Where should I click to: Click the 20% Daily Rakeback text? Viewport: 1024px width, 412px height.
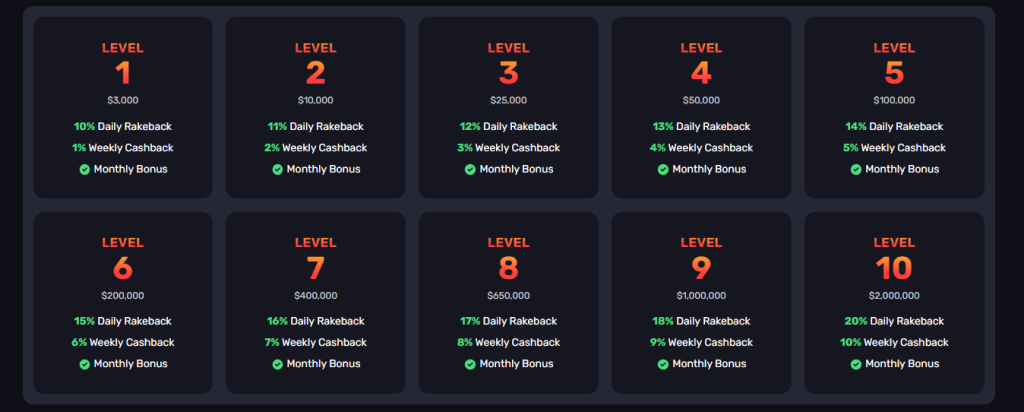894,321
